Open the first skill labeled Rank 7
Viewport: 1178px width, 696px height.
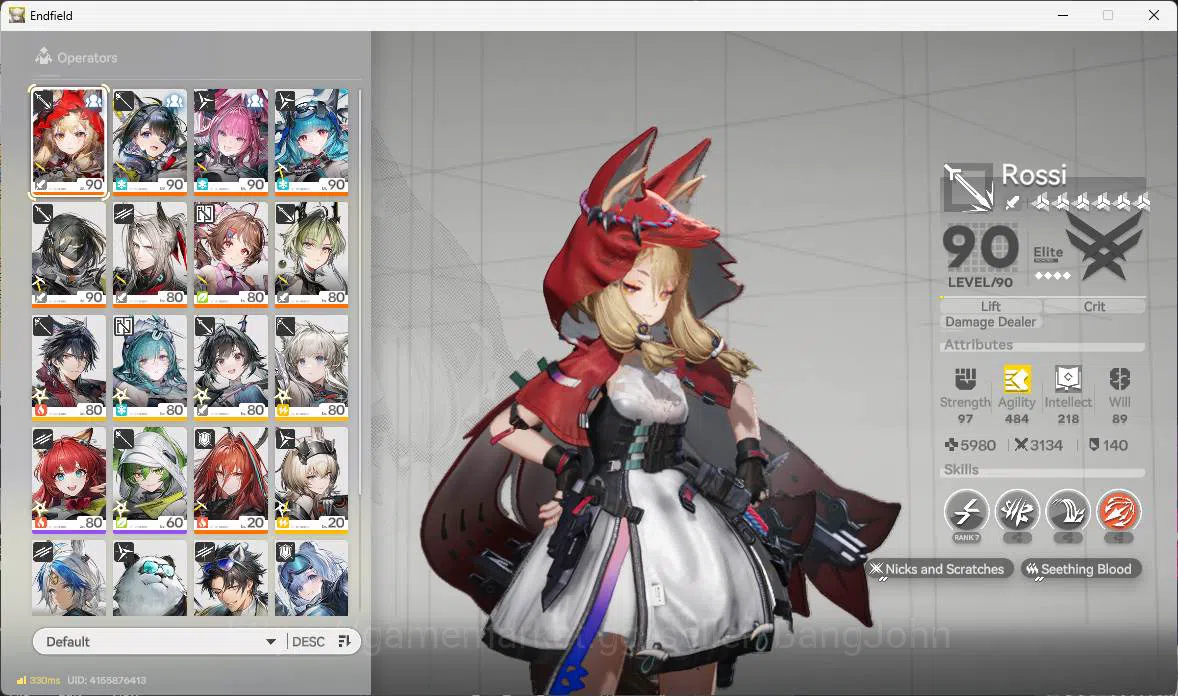click(x=966, y=513)
